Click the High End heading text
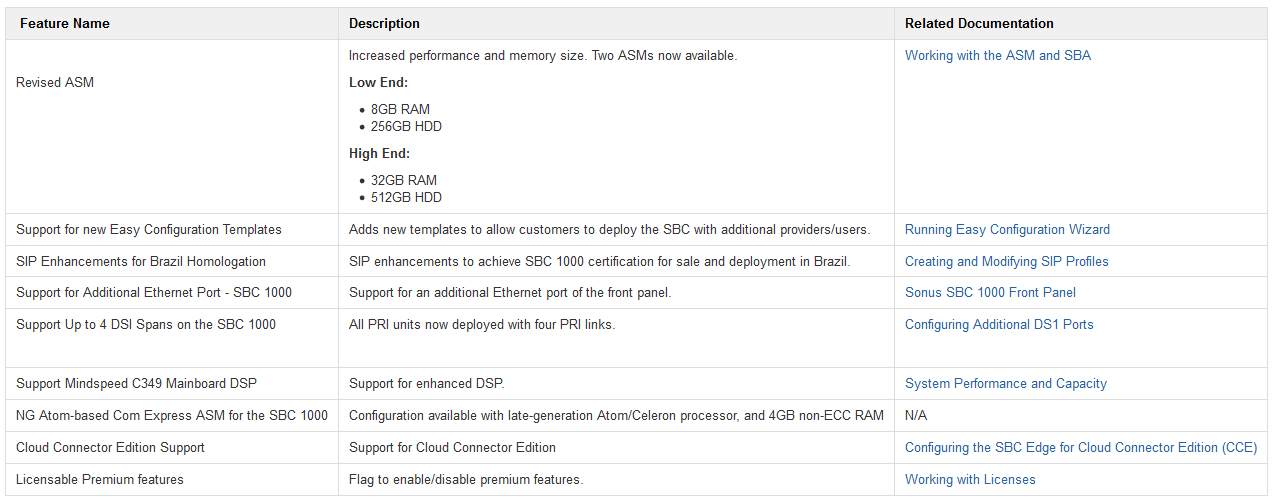 (379, 154)
